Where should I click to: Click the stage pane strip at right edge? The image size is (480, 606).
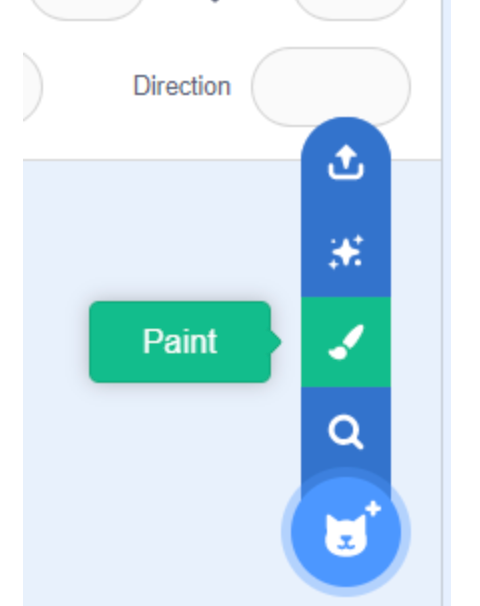[x=447, y=303]
